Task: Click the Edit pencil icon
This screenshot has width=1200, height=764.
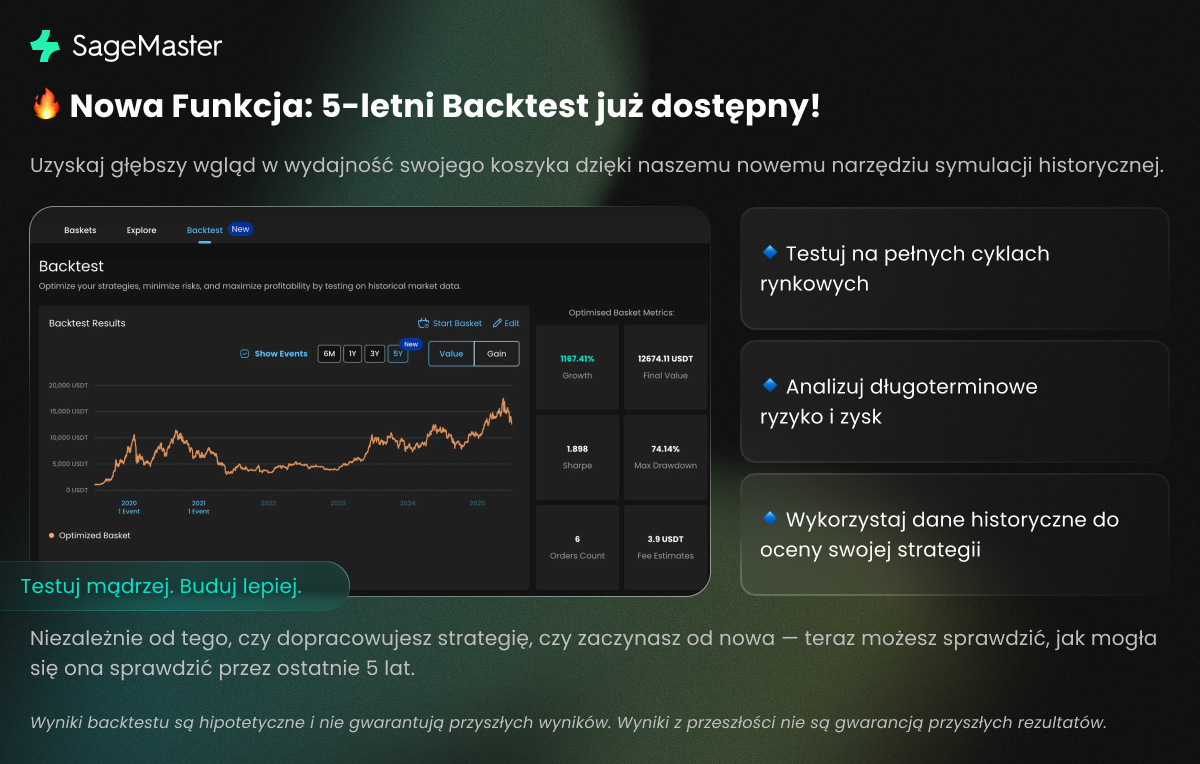Action: (497, 323)
